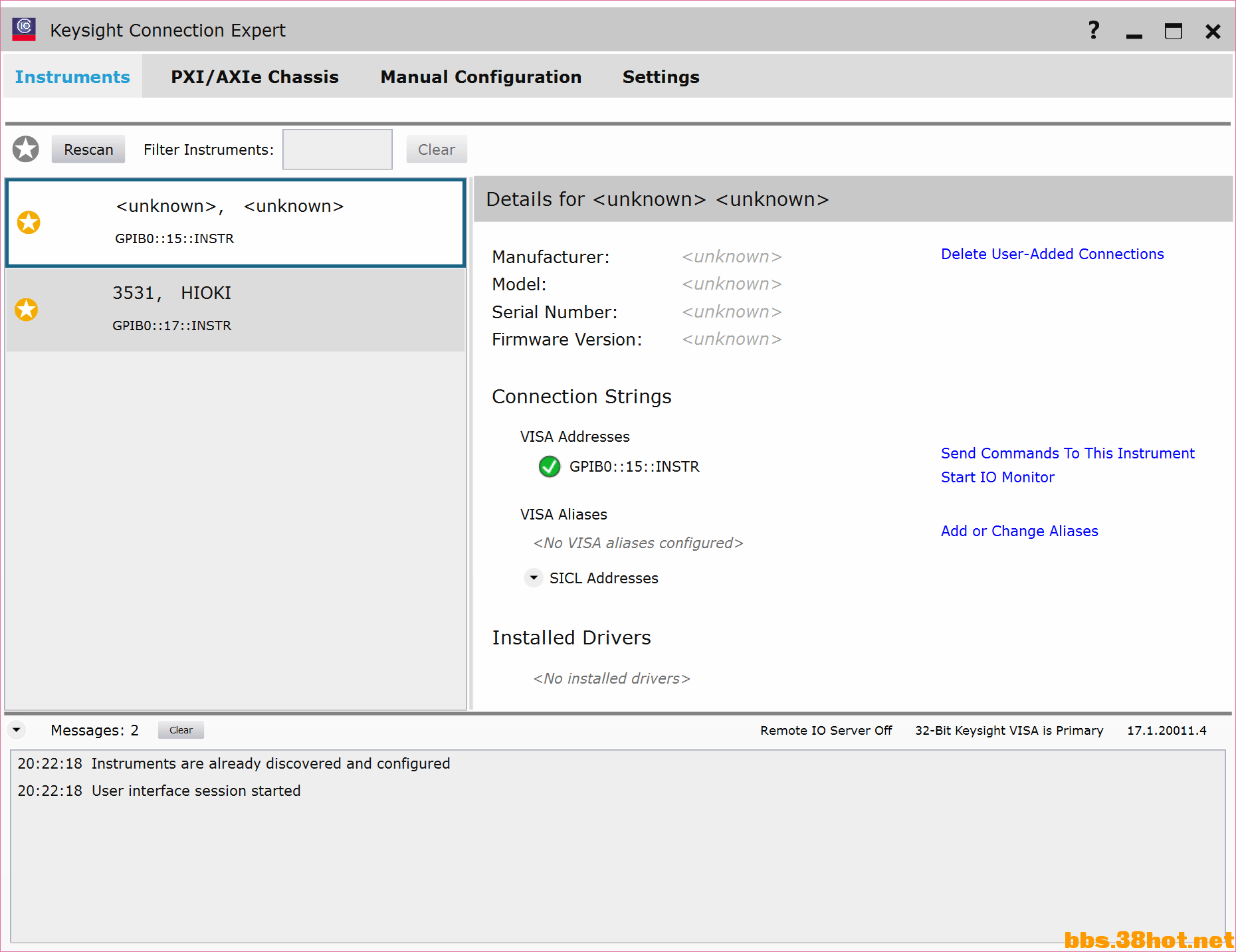Switch to the Instruments tab
The image size is (1236, 952).
(x=72, y=77)
